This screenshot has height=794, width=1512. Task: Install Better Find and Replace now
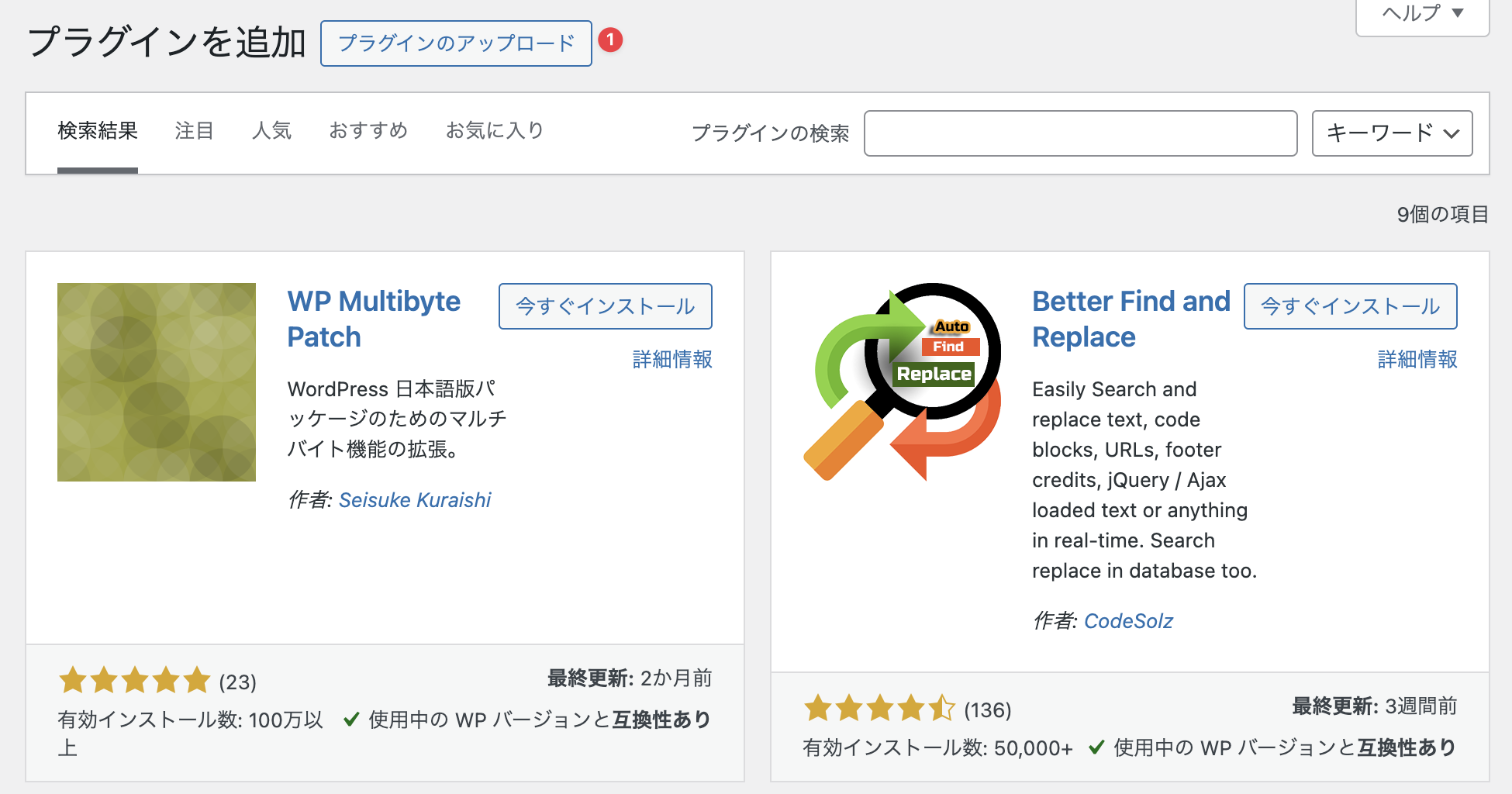point(1350,306)
